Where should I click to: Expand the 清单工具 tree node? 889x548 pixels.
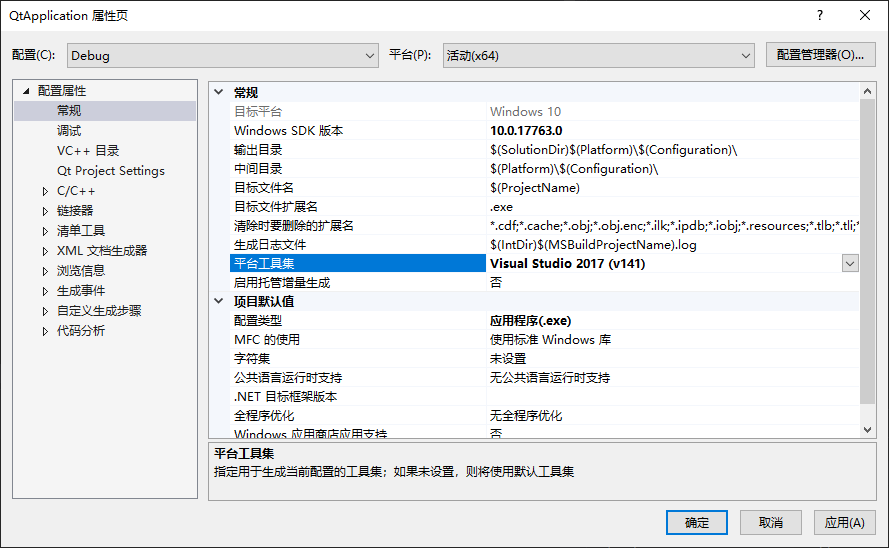pos(45,231)
